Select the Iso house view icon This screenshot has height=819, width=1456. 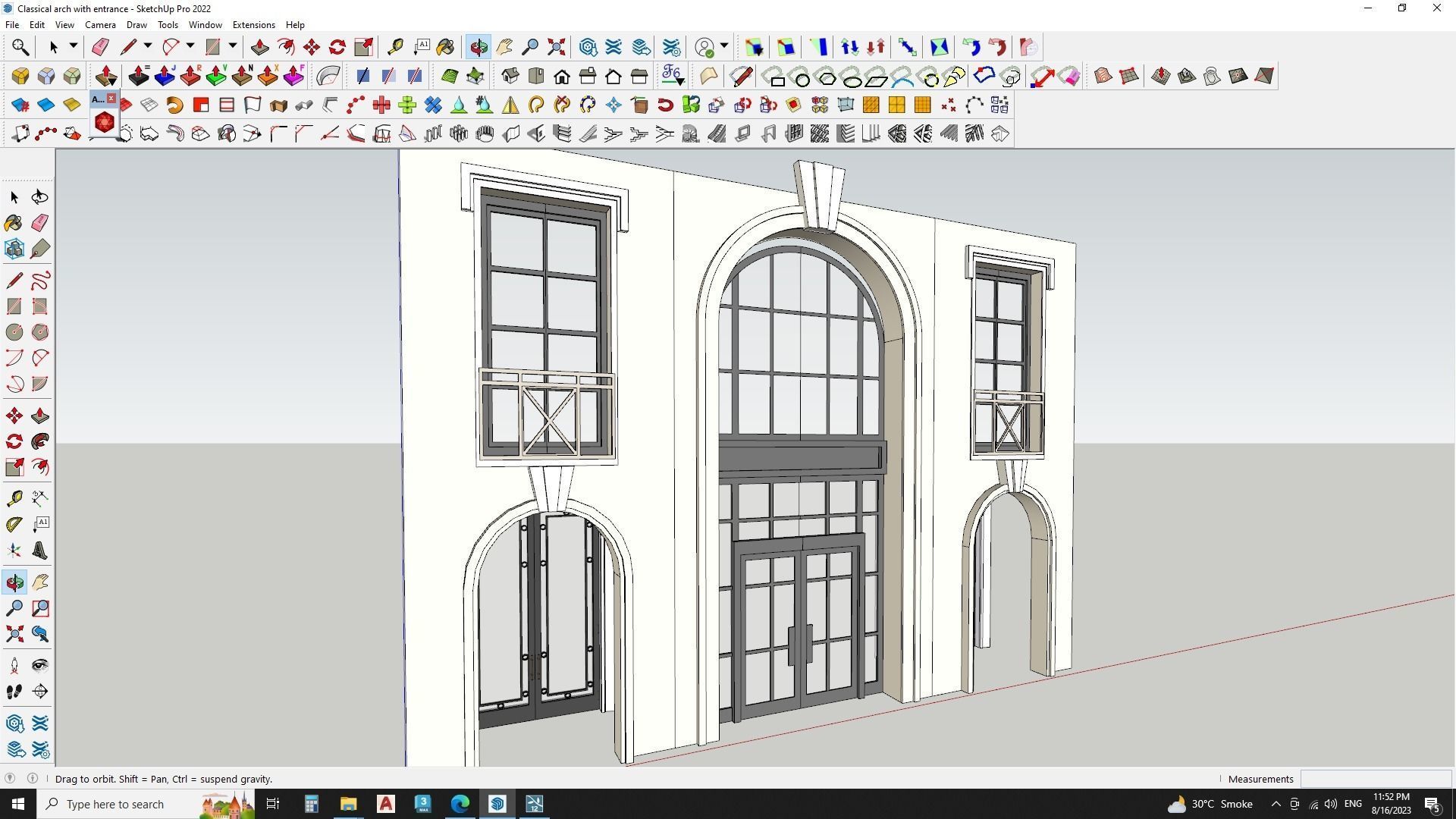510,76
